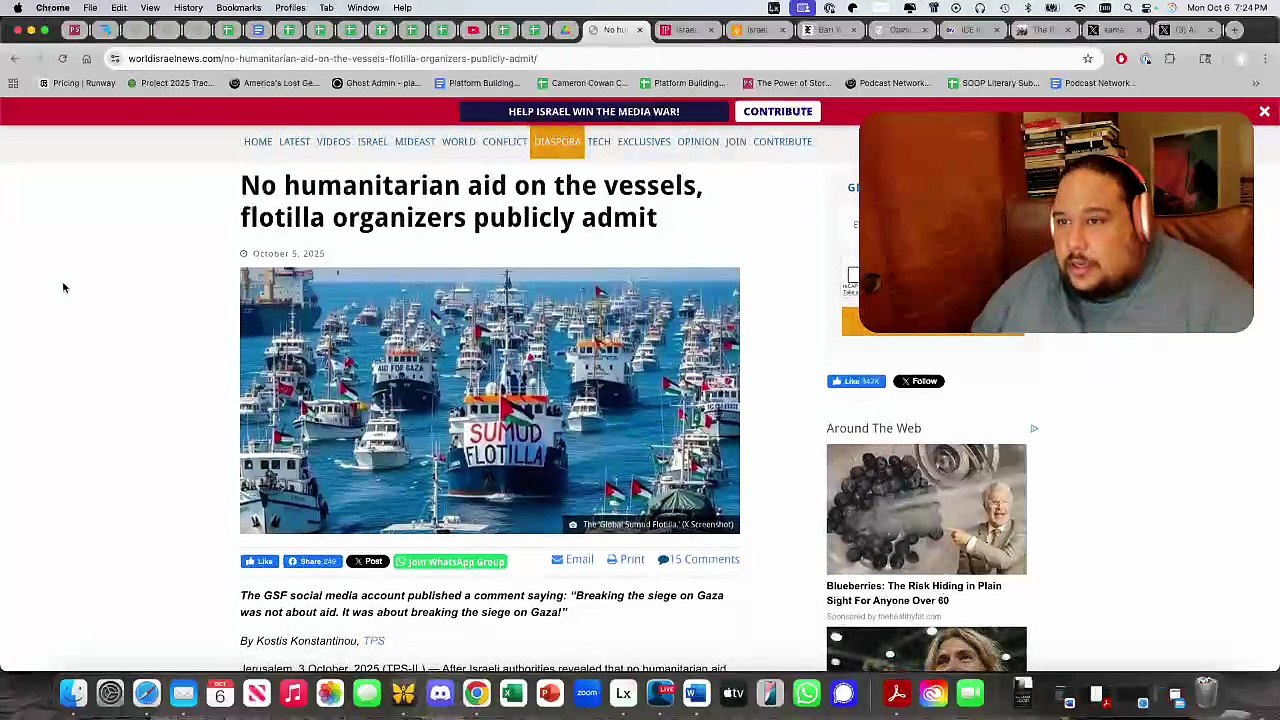The height and width of the screenshot is (720, 1280).
Task: Click the X Follow button in sidebar
Action: (918, 381)
